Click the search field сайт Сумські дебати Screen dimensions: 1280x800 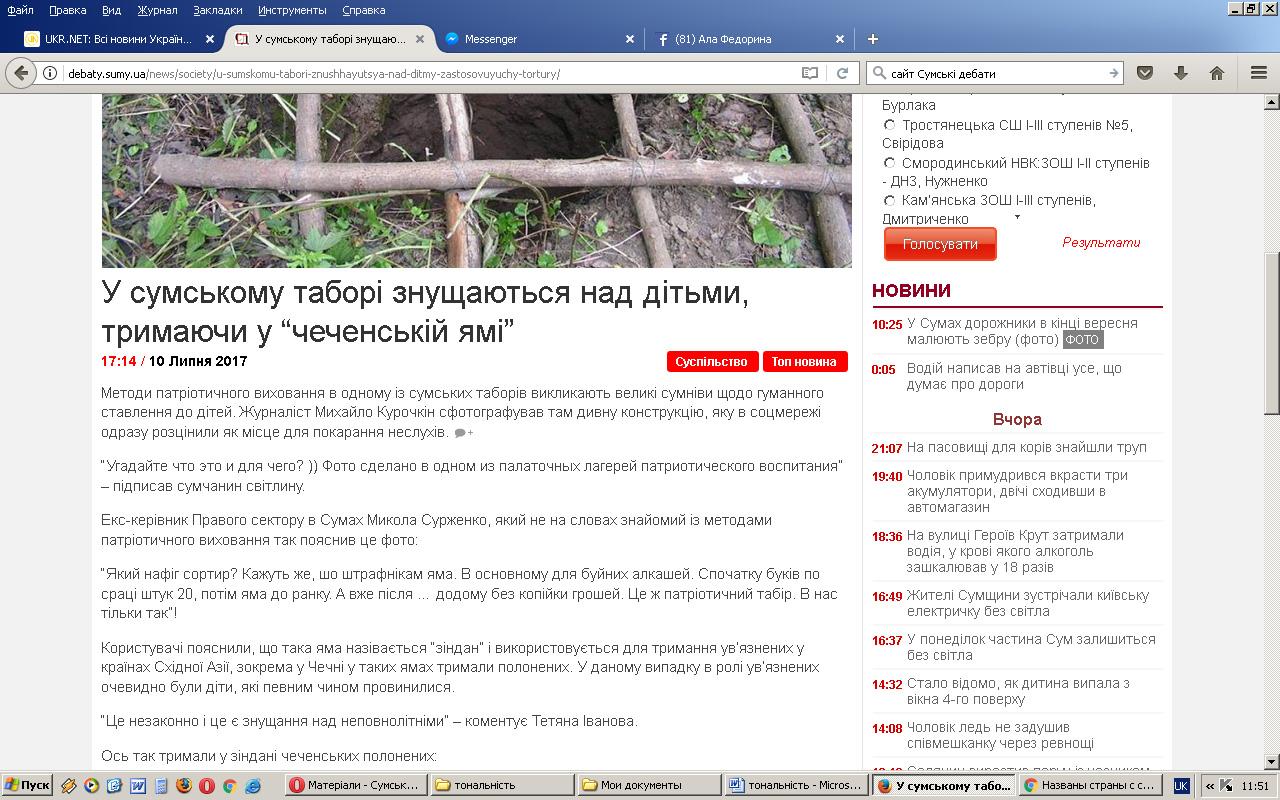tap(995, 73)
